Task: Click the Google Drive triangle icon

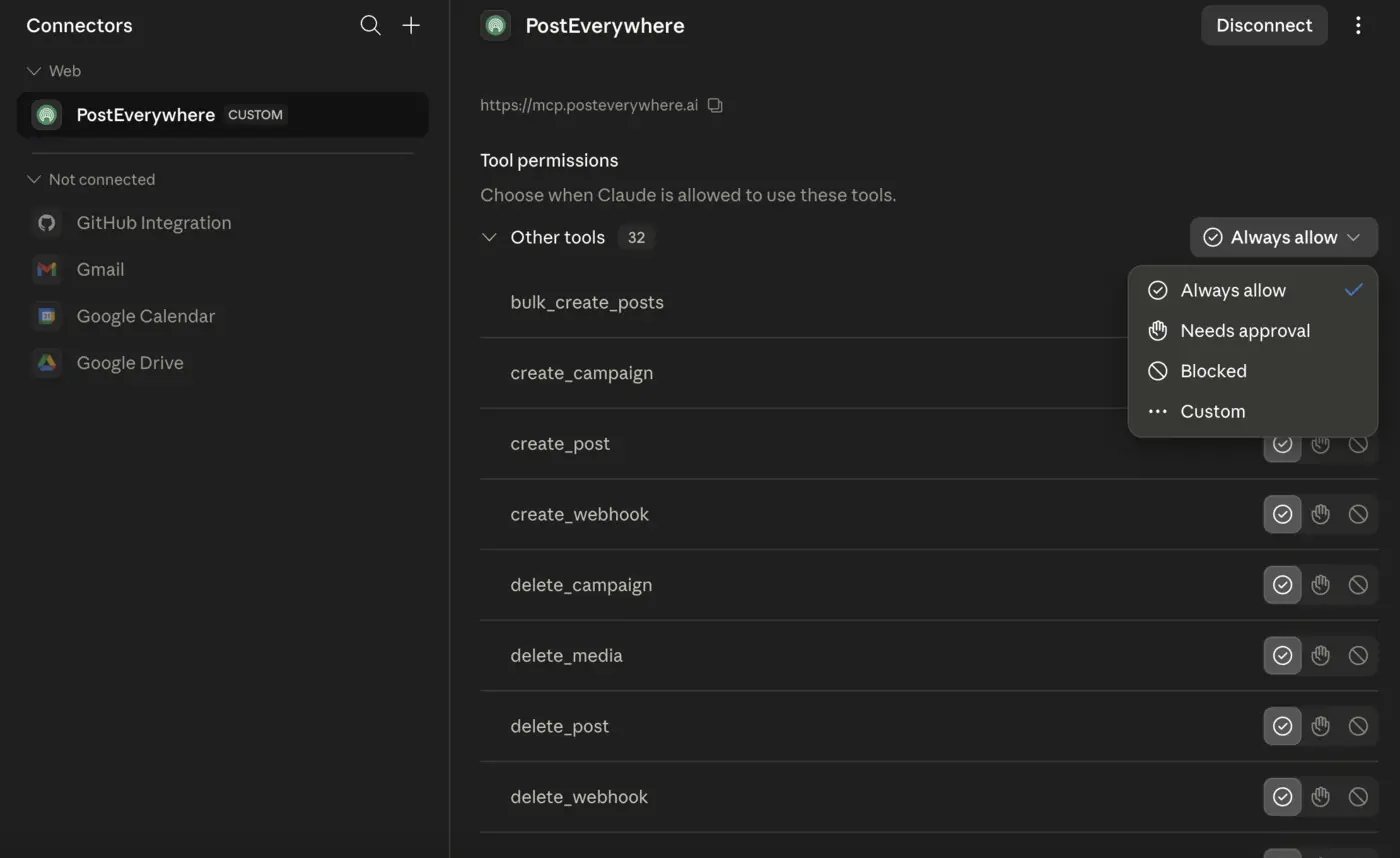Action: [47, 363]
